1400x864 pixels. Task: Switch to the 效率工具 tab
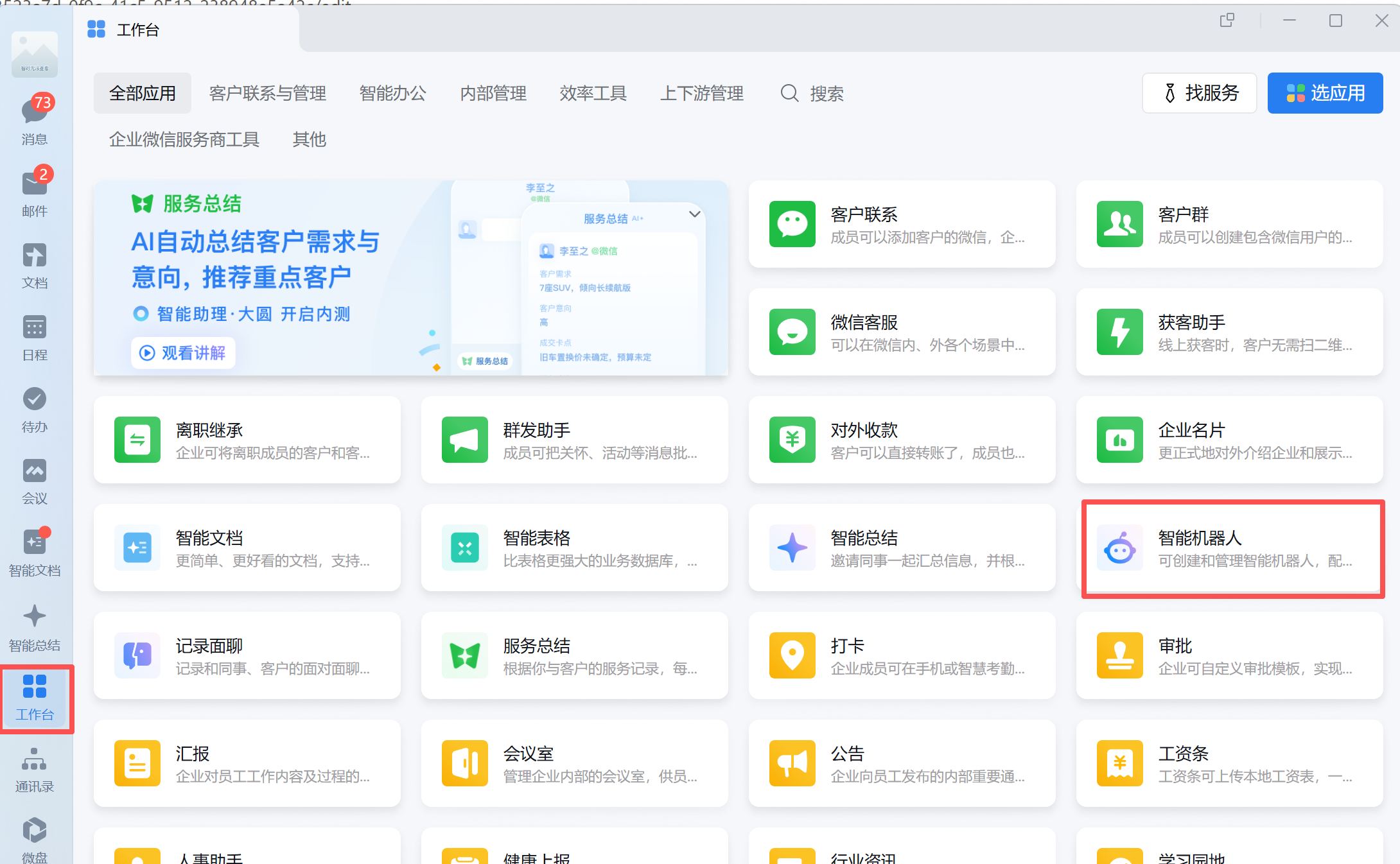coord(593,93)
